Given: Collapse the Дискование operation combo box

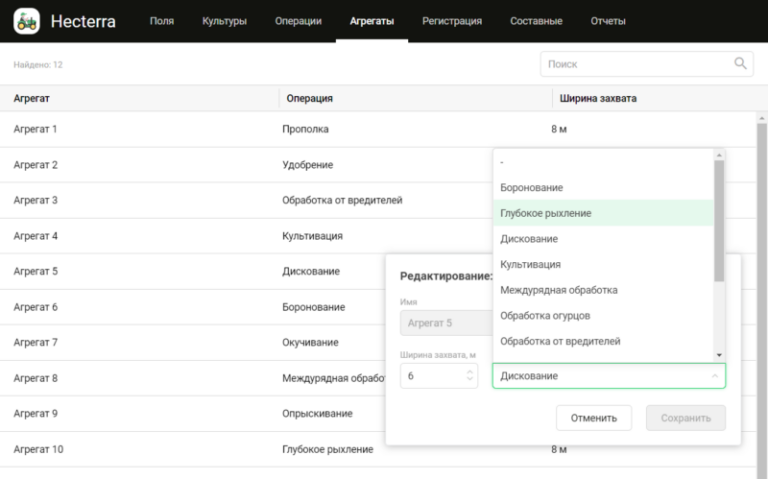Looking at the screenshot, I should pos(608,376).
